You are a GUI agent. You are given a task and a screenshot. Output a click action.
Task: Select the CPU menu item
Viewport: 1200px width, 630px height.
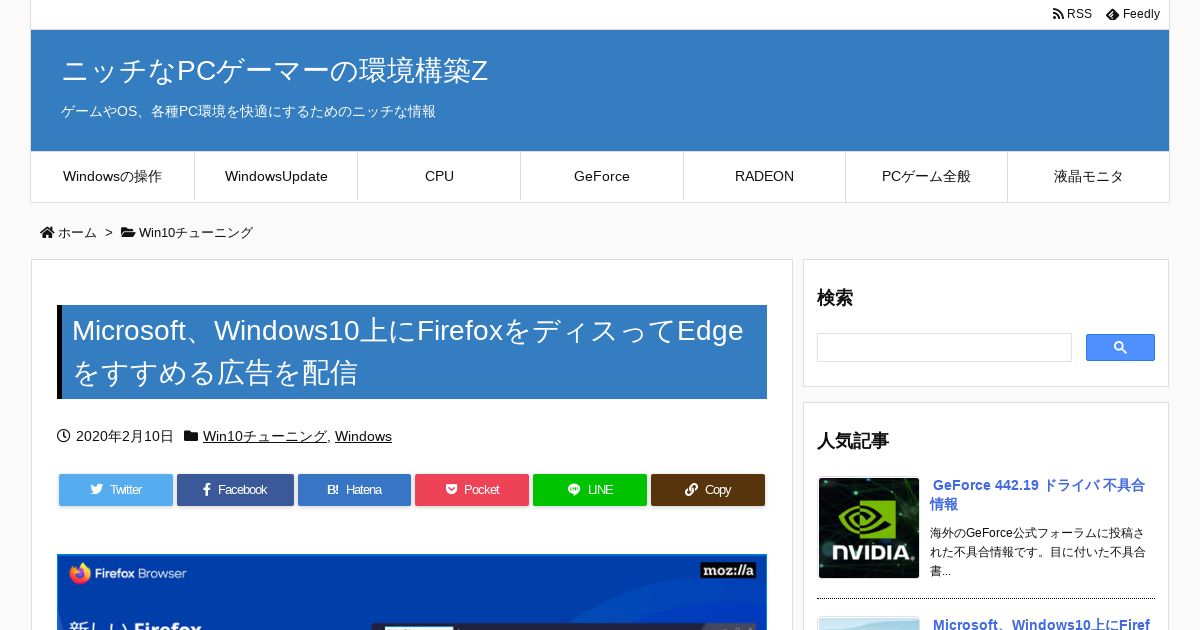[439, 176]
